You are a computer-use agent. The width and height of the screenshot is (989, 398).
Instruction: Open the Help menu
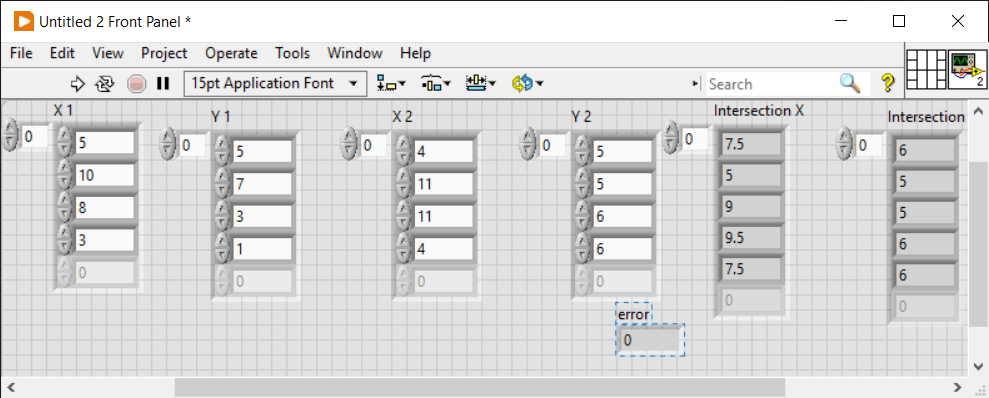pos(416,54)
